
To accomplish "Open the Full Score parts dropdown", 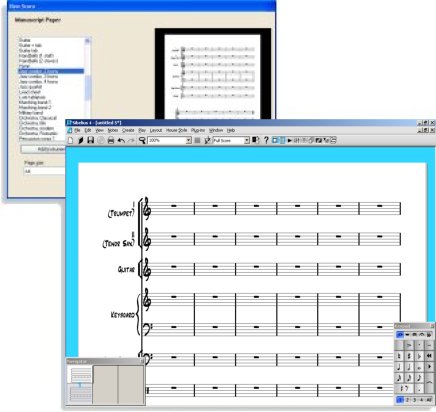I will pyautogui.click(x=247, y=141).
